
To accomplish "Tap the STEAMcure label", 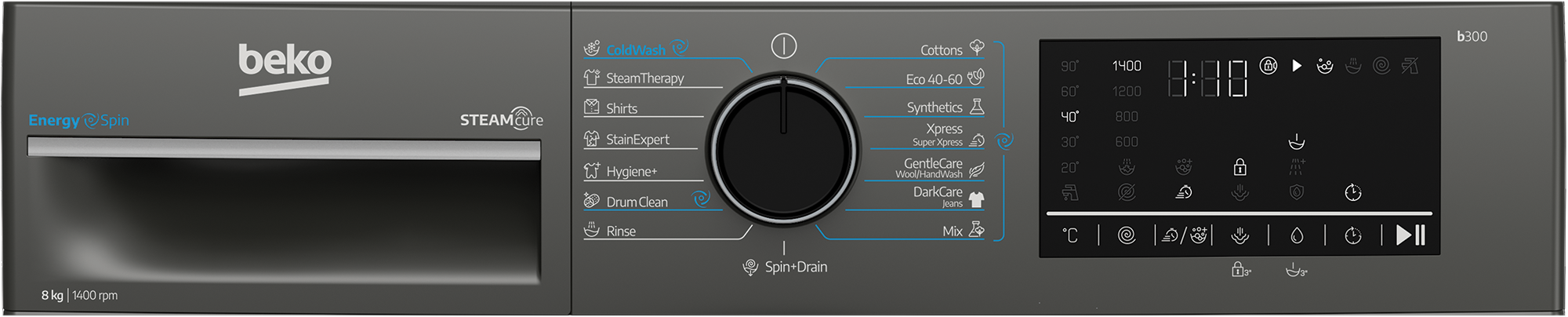I will [502, 118].
